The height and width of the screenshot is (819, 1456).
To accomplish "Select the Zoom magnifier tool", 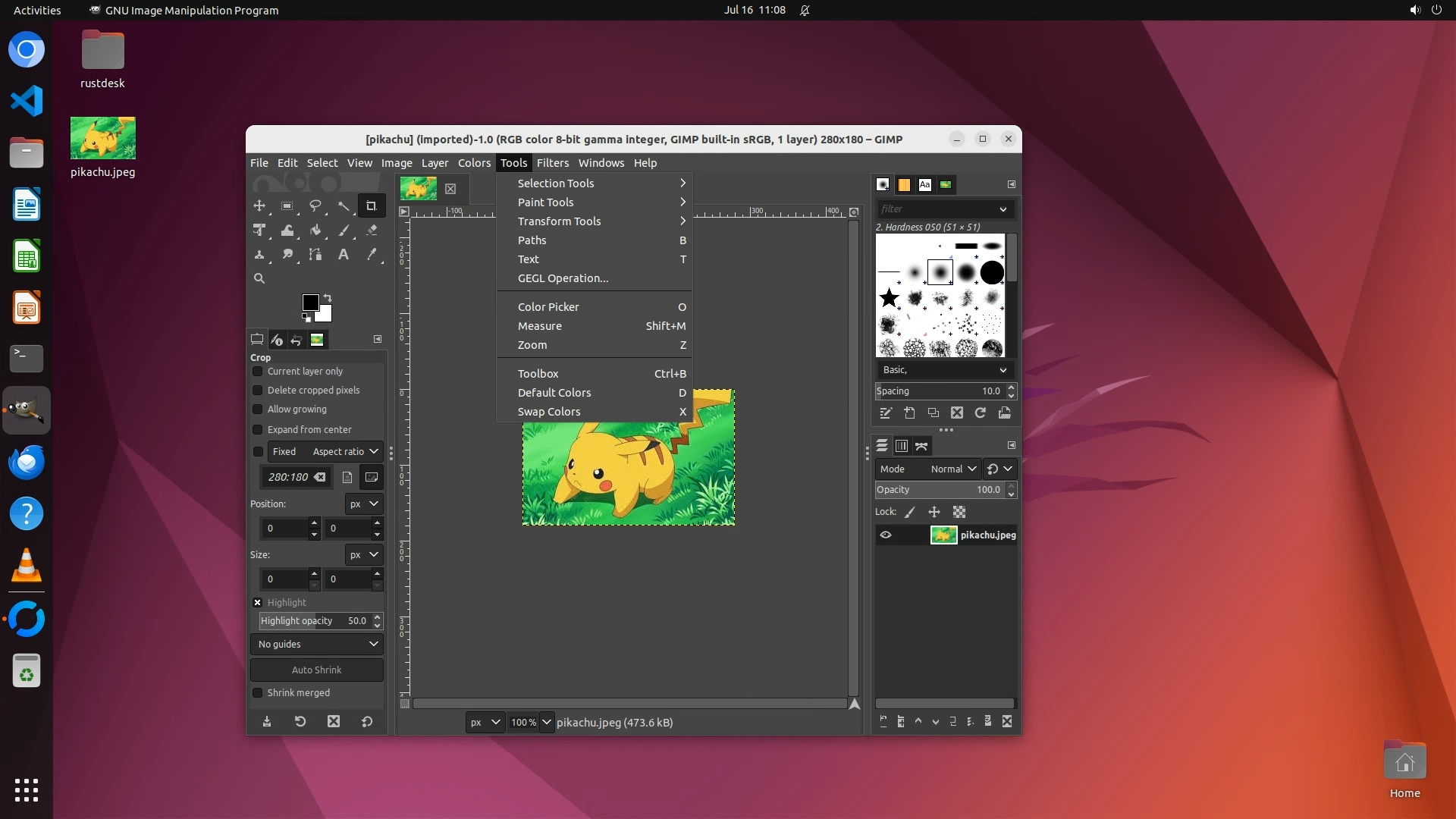I will 259,278.
